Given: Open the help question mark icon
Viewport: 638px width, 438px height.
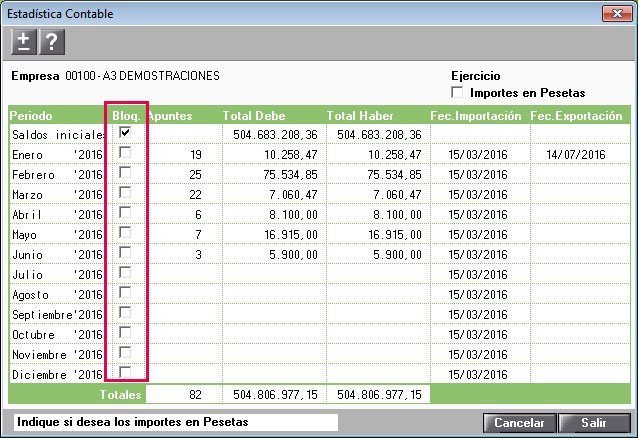Looking at the screenshot, I should (x=52, y=42).
